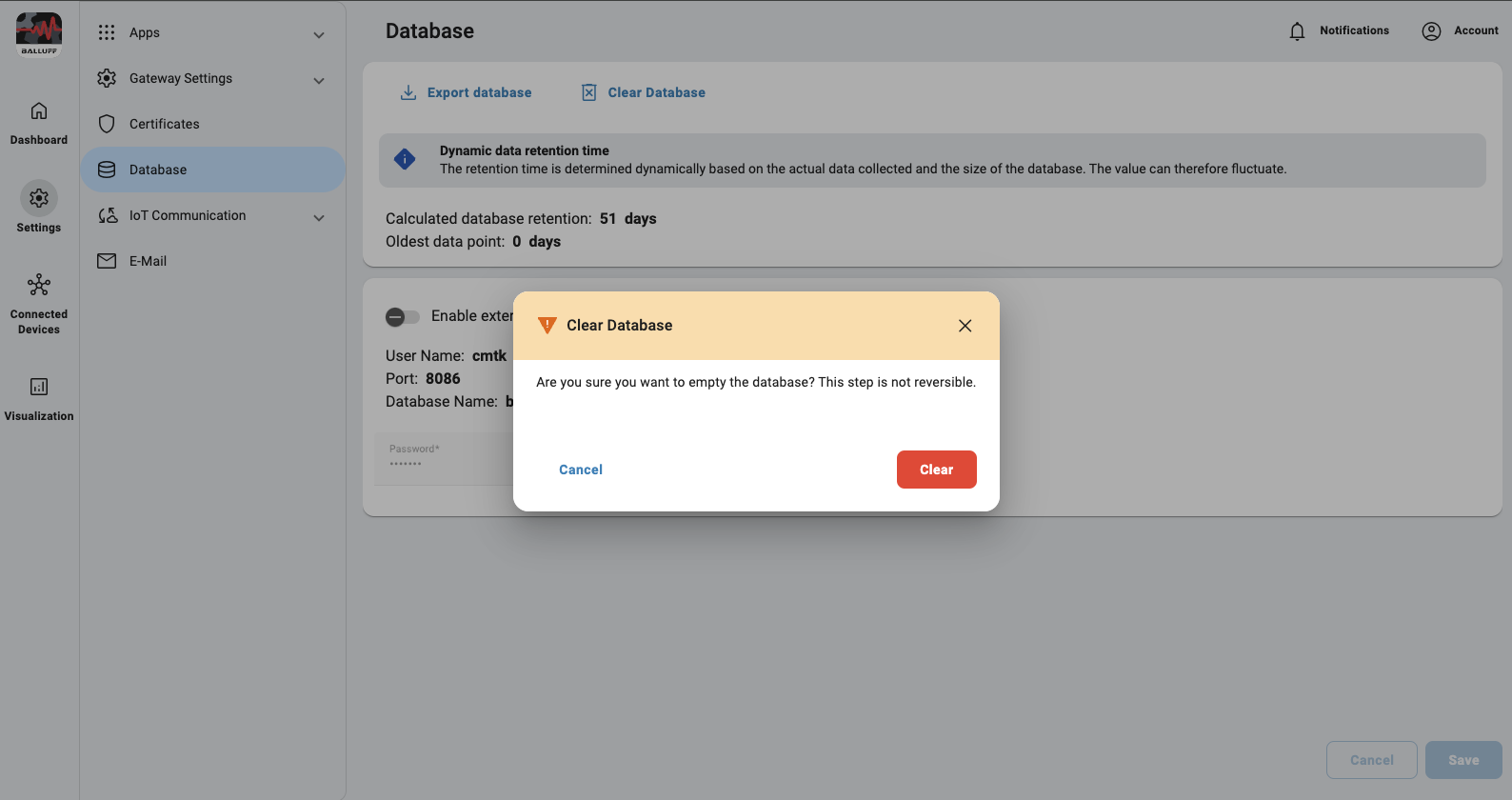This screenshot has height=800, width=1512.
Task: Open the Account profile icon
Action: coord(1431,31)
